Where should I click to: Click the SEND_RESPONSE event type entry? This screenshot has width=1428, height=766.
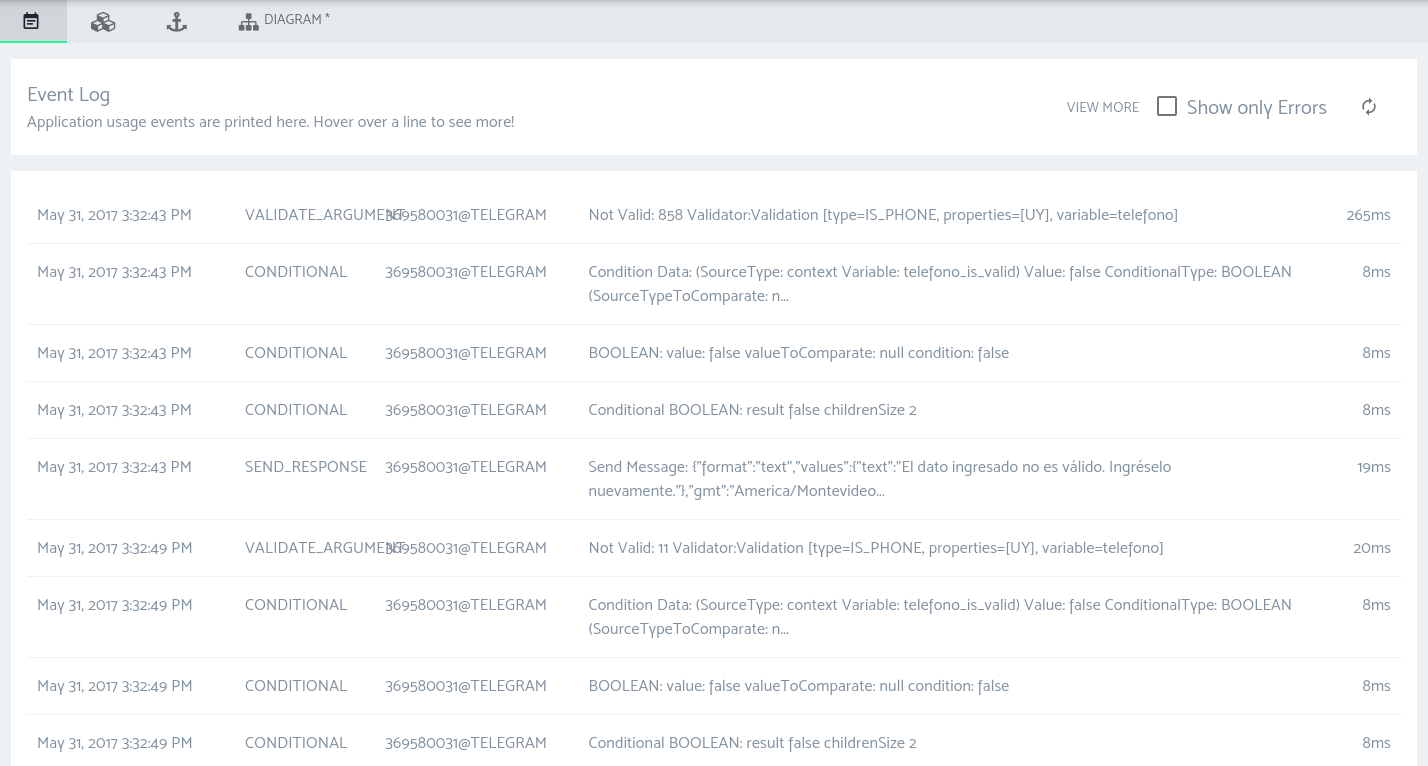pyautogui.click(x=306, y=467)
